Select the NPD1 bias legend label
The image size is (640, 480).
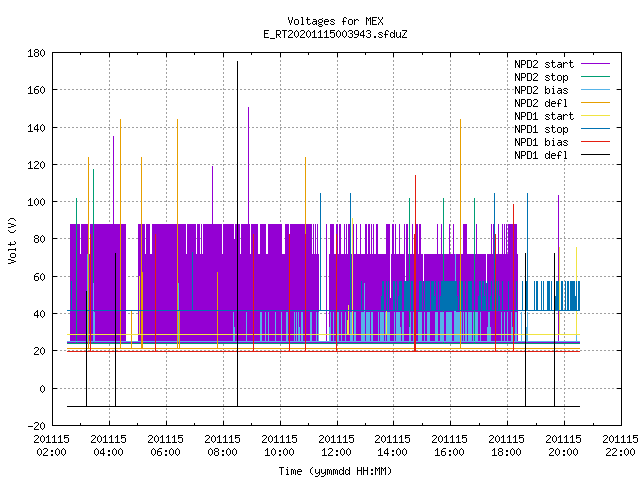(x=541, y=142)
